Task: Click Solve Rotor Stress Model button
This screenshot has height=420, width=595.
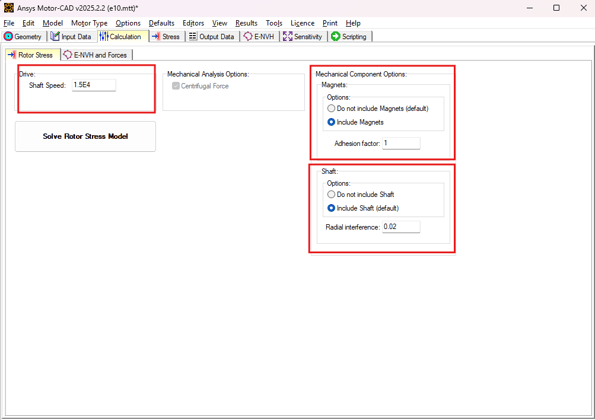Action: tap(85, 136)
